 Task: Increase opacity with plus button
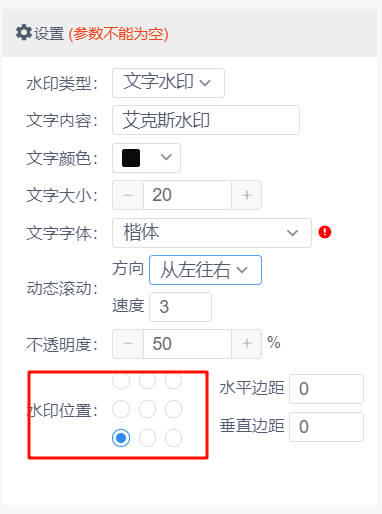(247, 344)
